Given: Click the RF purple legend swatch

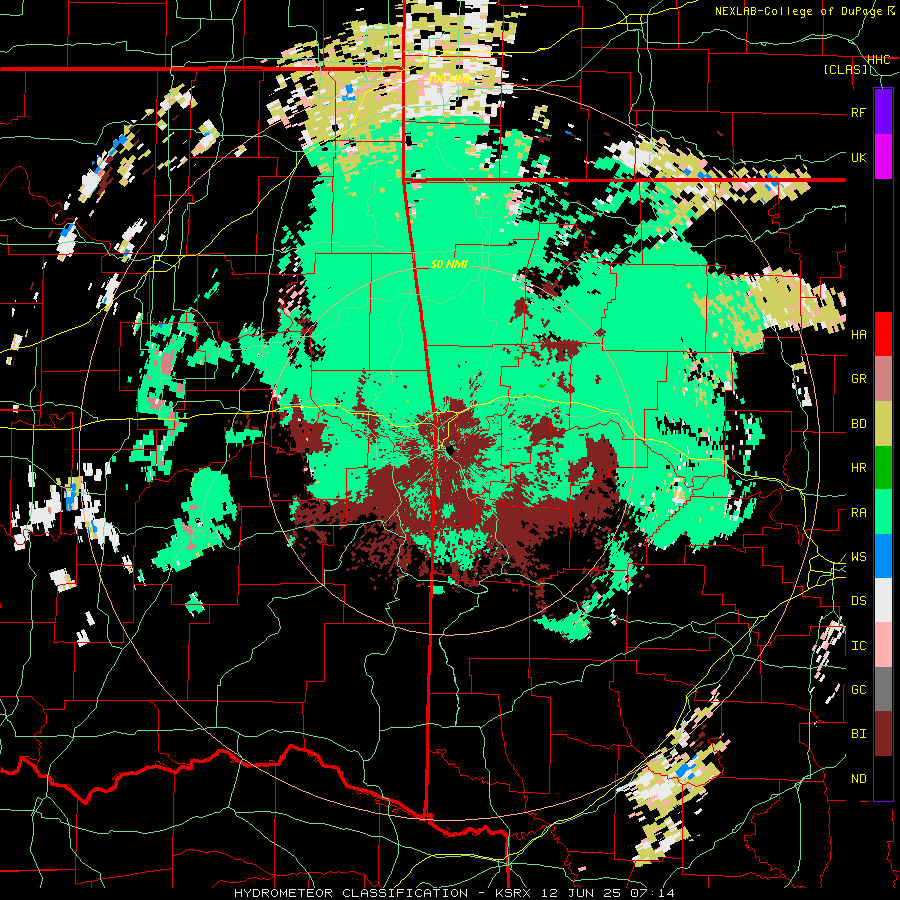Looking at the screenshot, I should (883, 112).
